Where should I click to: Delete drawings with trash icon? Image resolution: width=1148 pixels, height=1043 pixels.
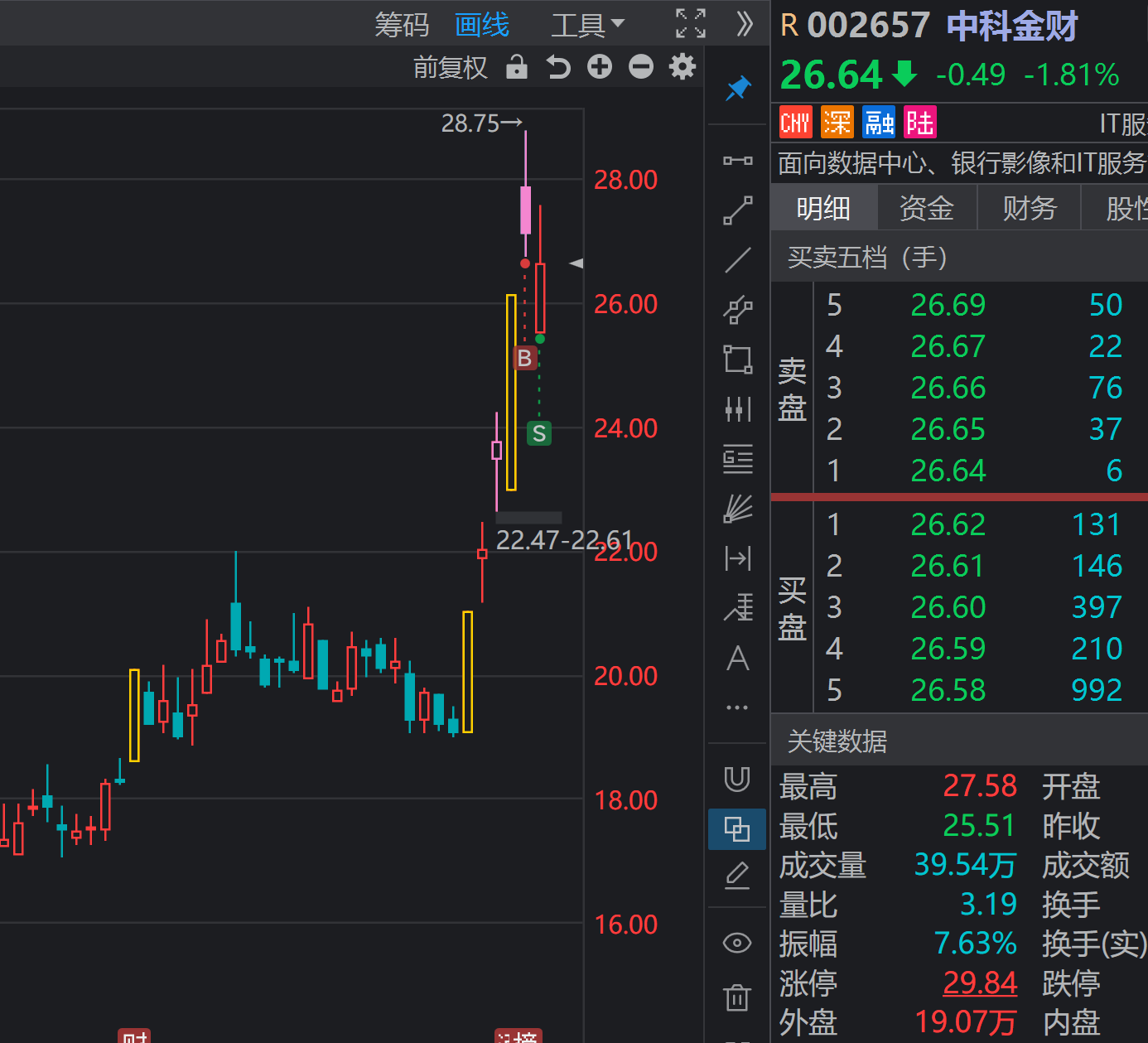(x=737, y=997)
